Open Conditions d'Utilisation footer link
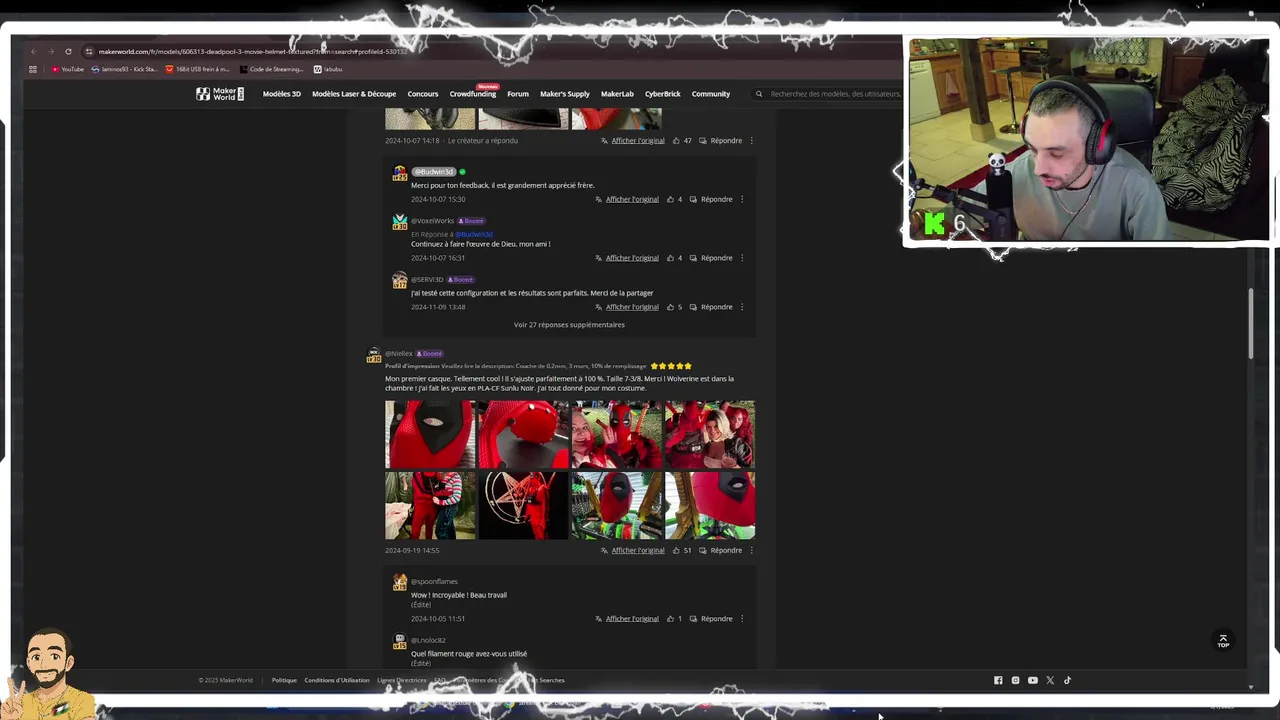The height and width of the screenshot is (720, 1280). [x=337, y=681]
